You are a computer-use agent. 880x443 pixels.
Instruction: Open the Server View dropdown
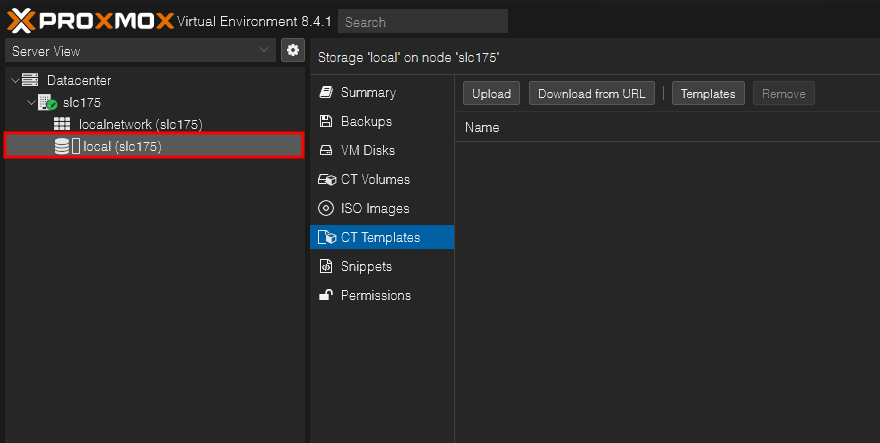140,51
